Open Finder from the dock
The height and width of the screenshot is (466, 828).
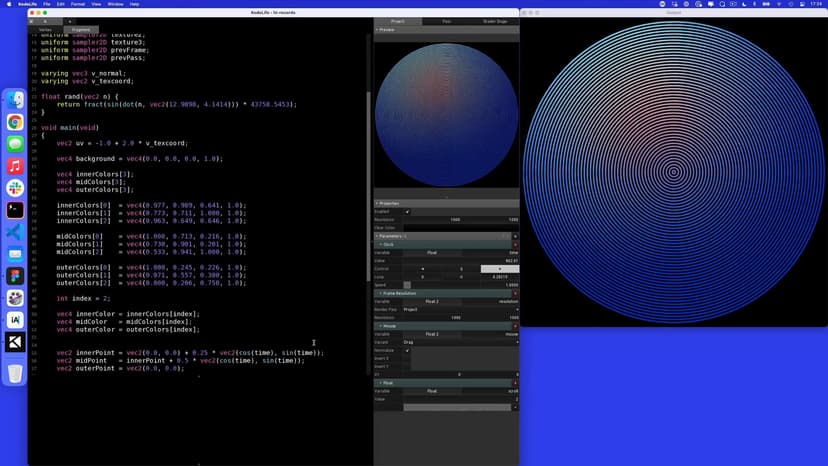point(15,100)
